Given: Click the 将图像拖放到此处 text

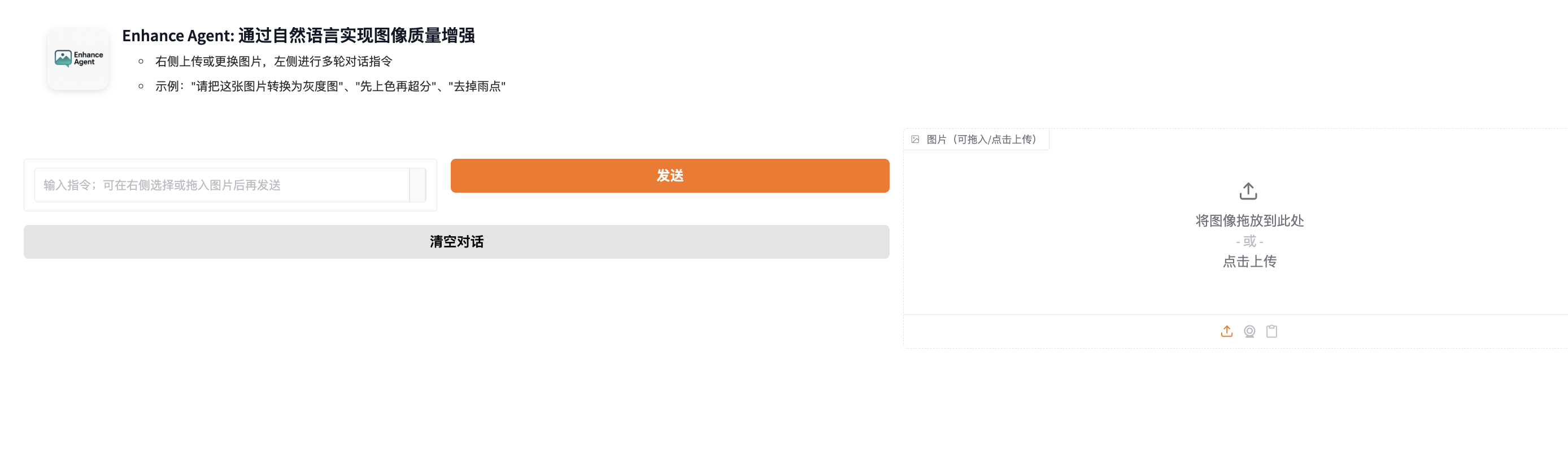Looking at the screenshot, I should [1248, 221].
